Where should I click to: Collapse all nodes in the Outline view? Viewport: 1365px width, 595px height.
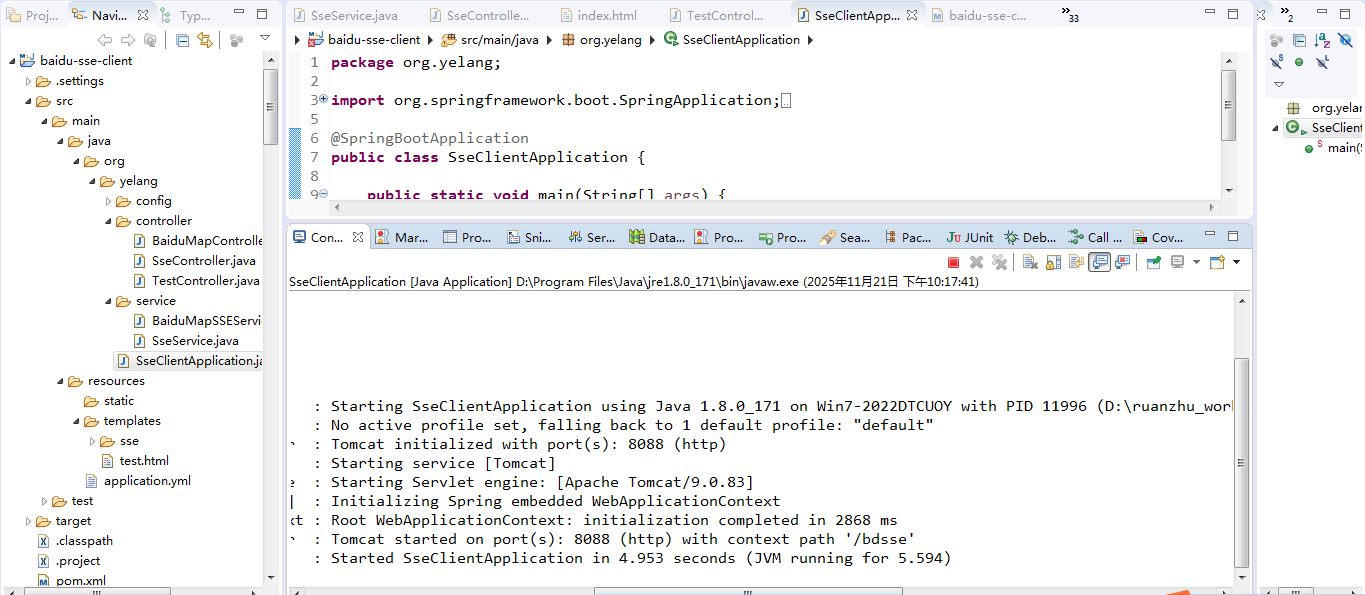pyautogui.click(x=1299, y=41)
